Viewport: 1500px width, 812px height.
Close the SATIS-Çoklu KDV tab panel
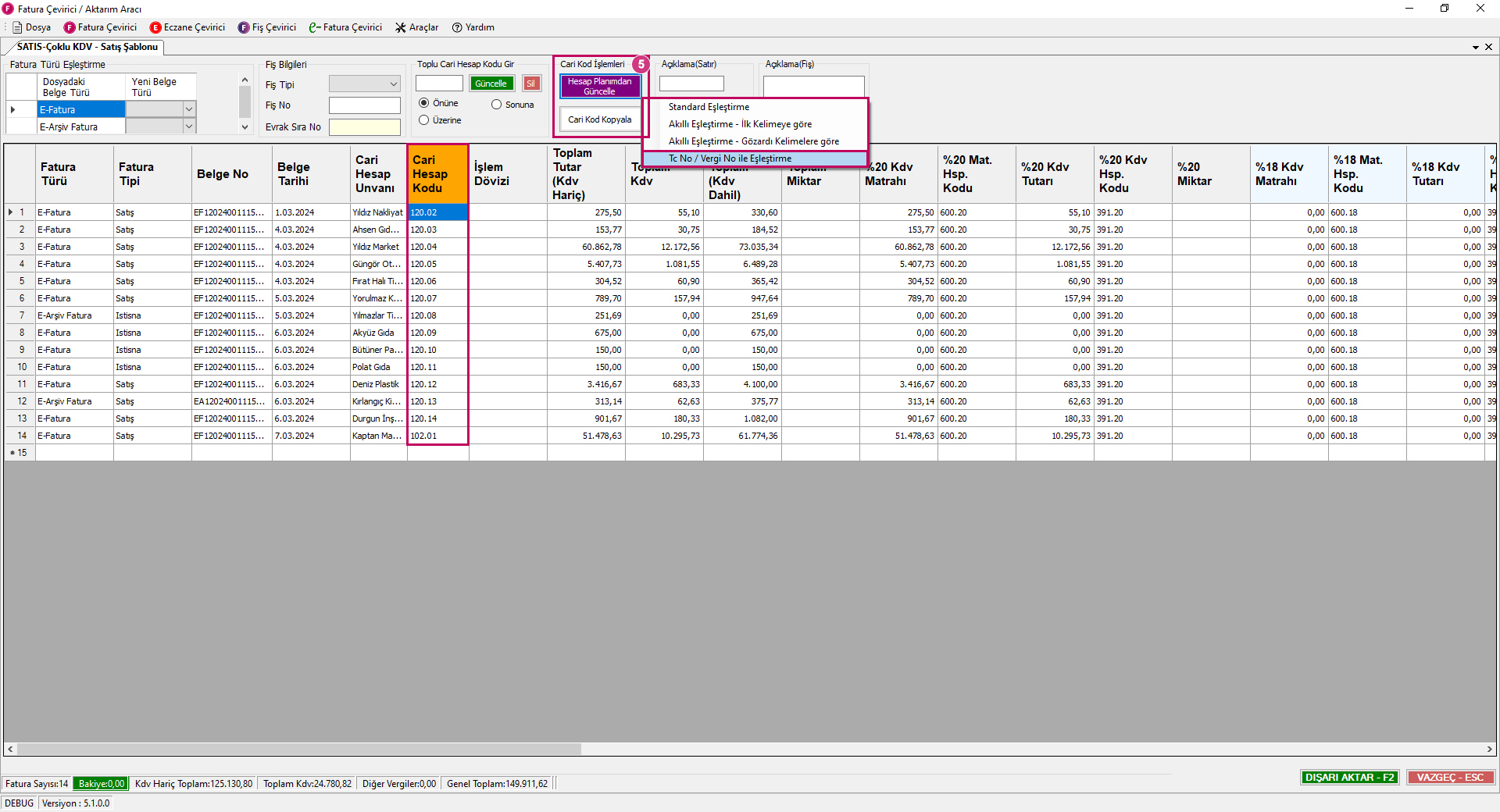click(x=1488, y=47)
